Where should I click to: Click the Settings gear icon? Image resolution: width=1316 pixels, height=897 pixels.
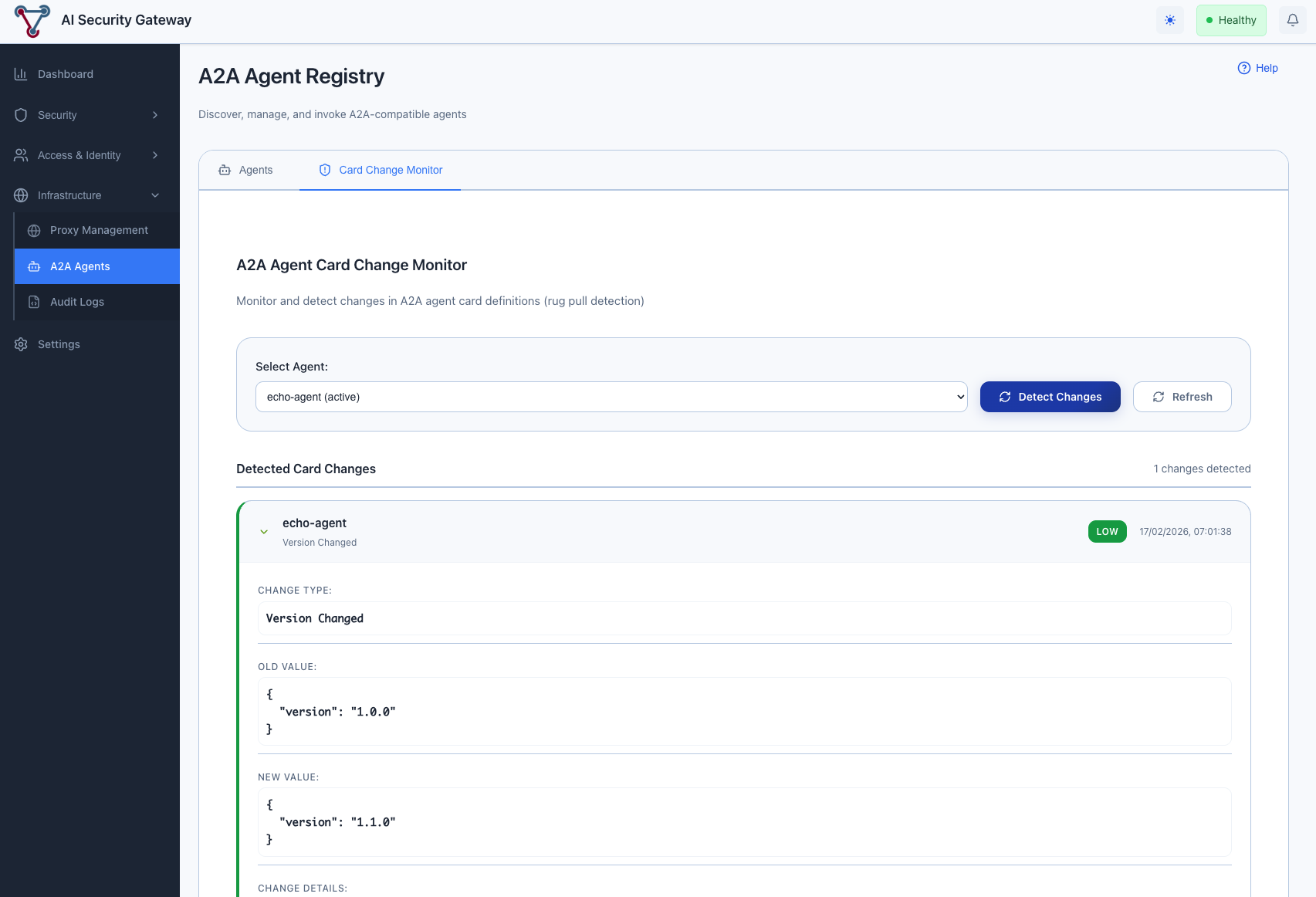click(21, 344)
